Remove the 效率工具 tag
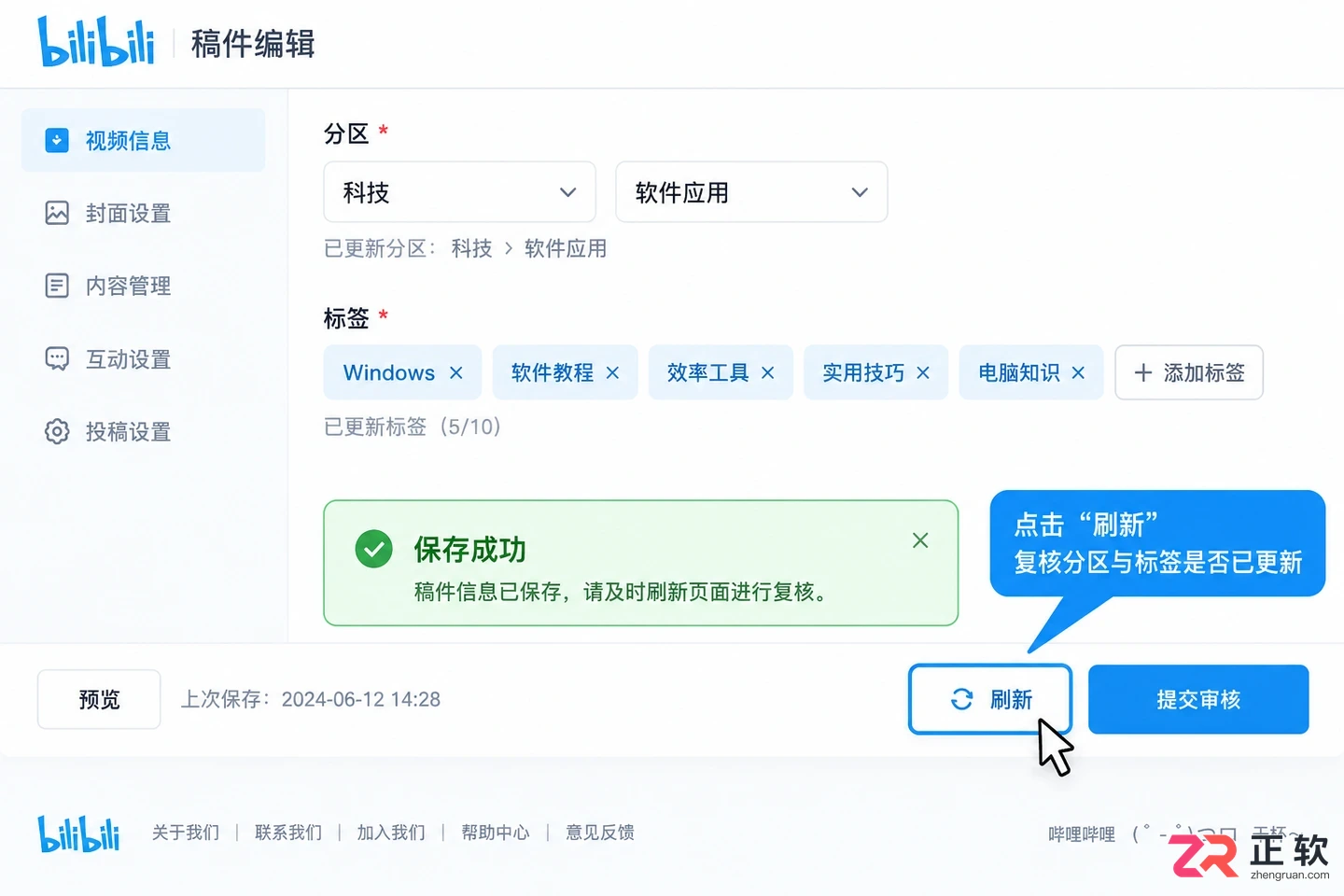This screenshot has height=896, width=1344. (x=768, y=372)
